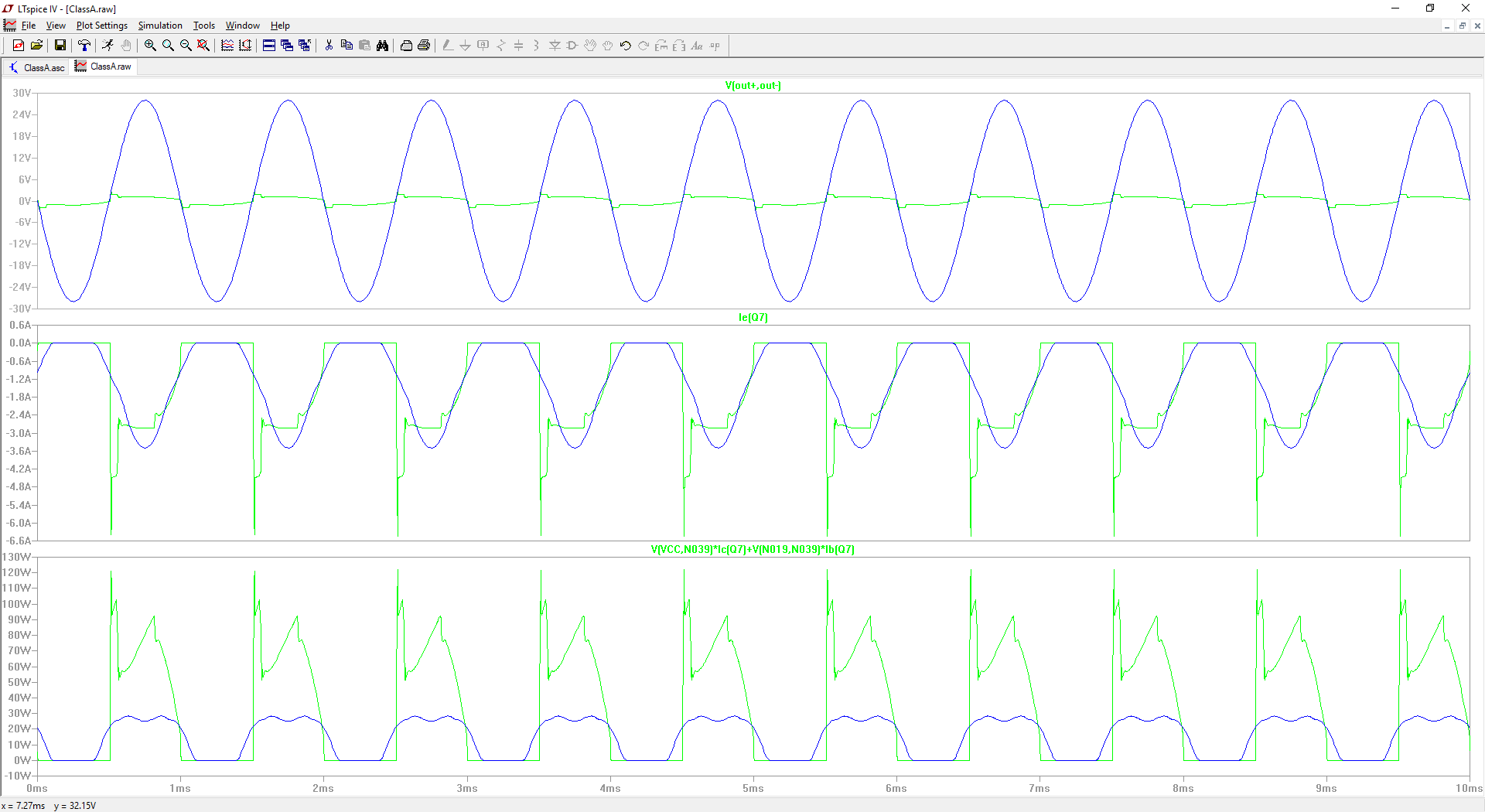Minimize the inner ClassA.raw child window

click(x=1447, y=26)
